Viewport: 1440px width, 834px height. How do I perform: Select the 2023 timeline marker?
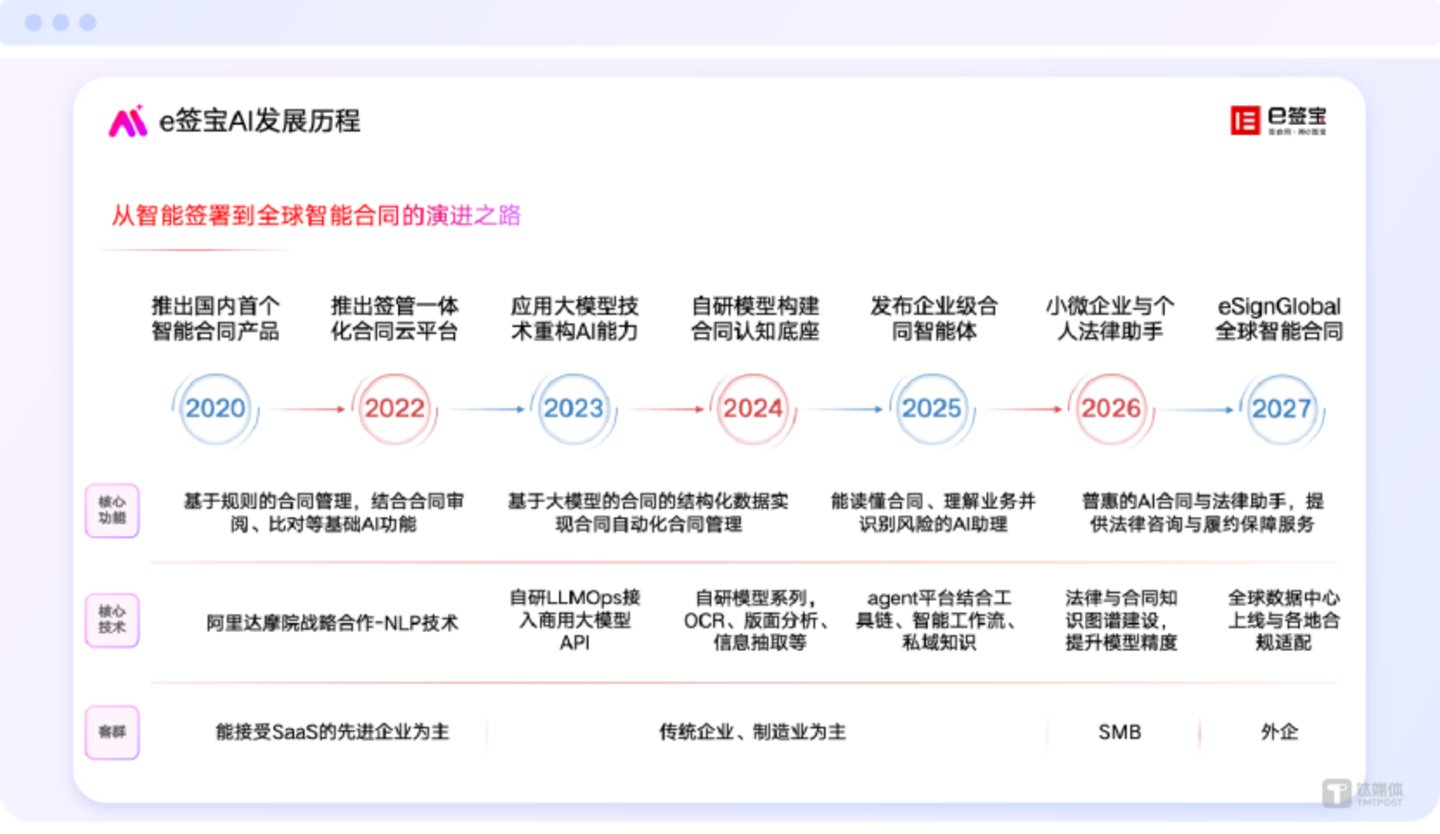pos(573,408)
